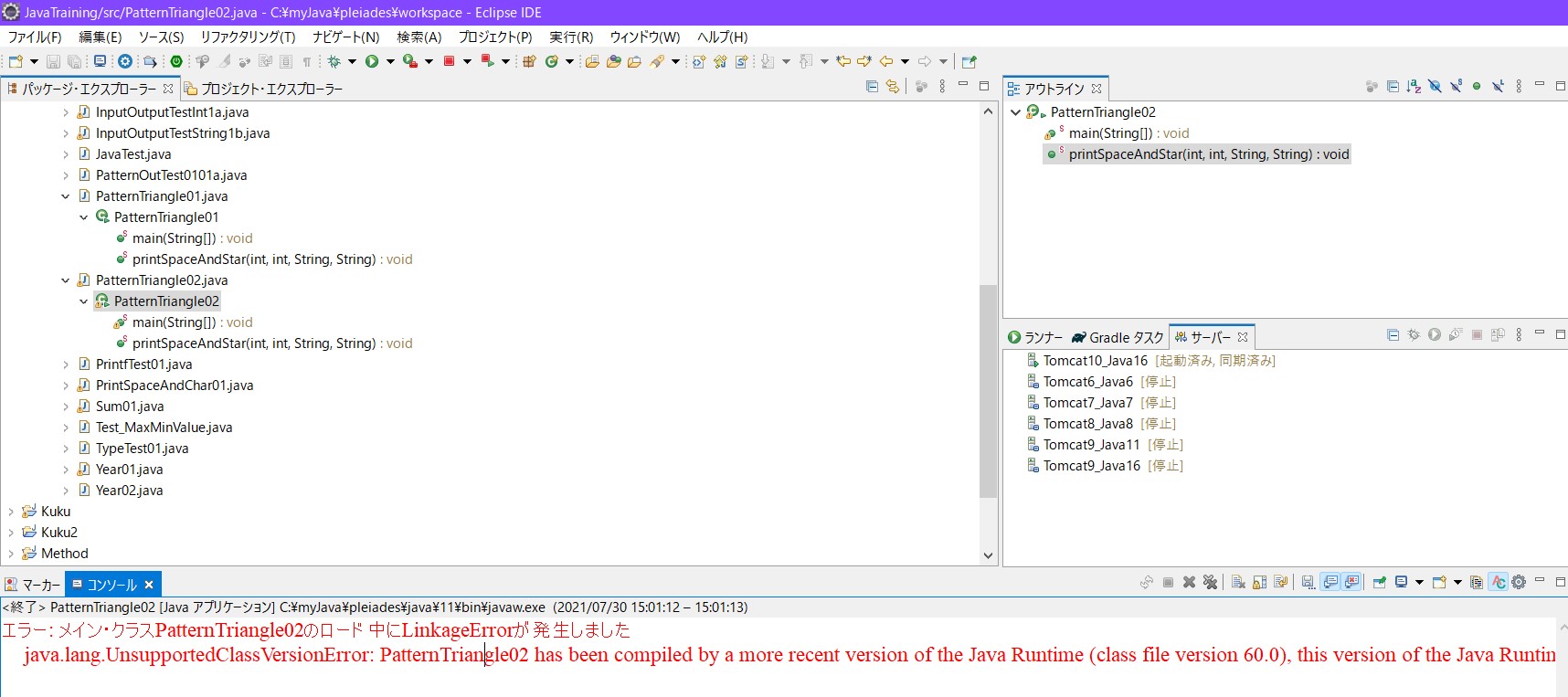1568x697 pixels.
Task: Click the Word Wrap icon in console
Action: pos(1280,582)
